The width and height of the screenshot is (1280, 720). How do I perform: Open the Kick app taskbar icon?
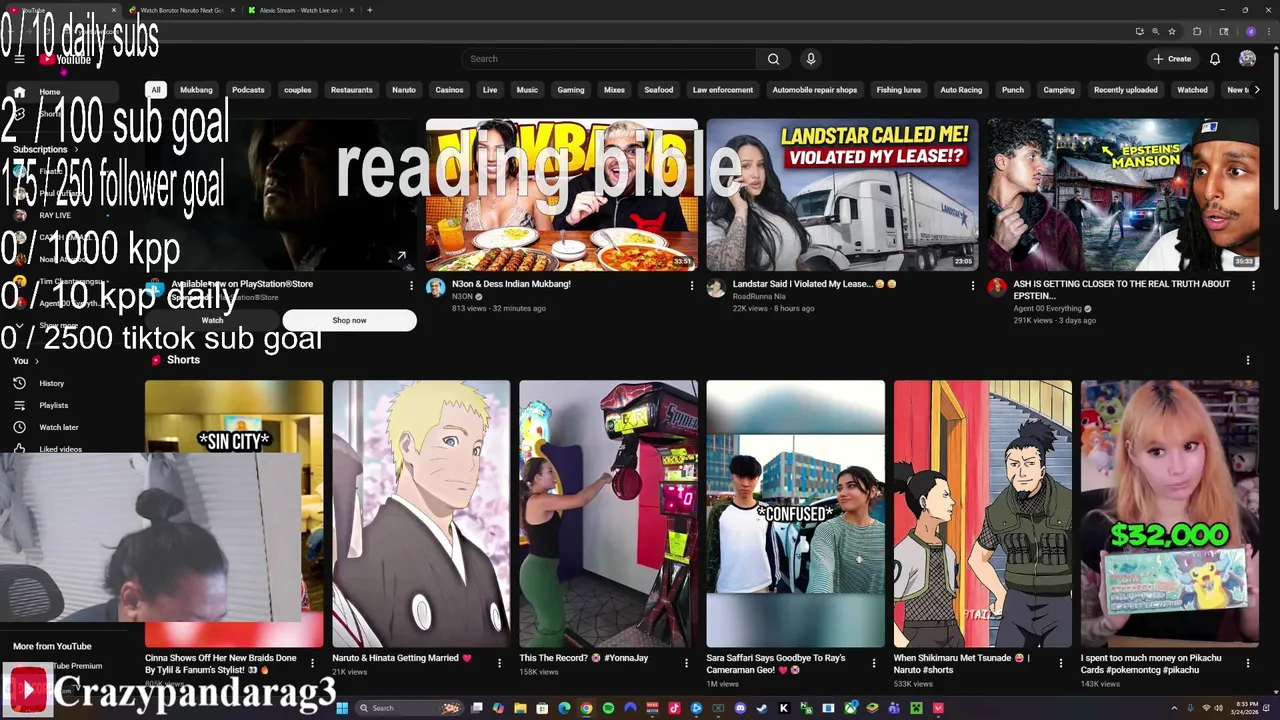(x=784, y=708)
